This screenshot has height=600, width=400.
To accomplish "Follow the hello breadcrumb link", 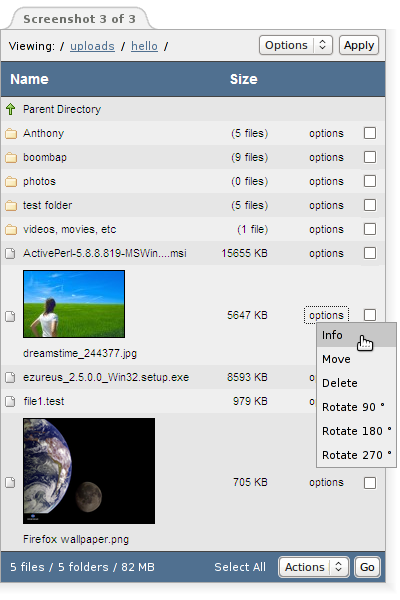I will click(144, 46).
